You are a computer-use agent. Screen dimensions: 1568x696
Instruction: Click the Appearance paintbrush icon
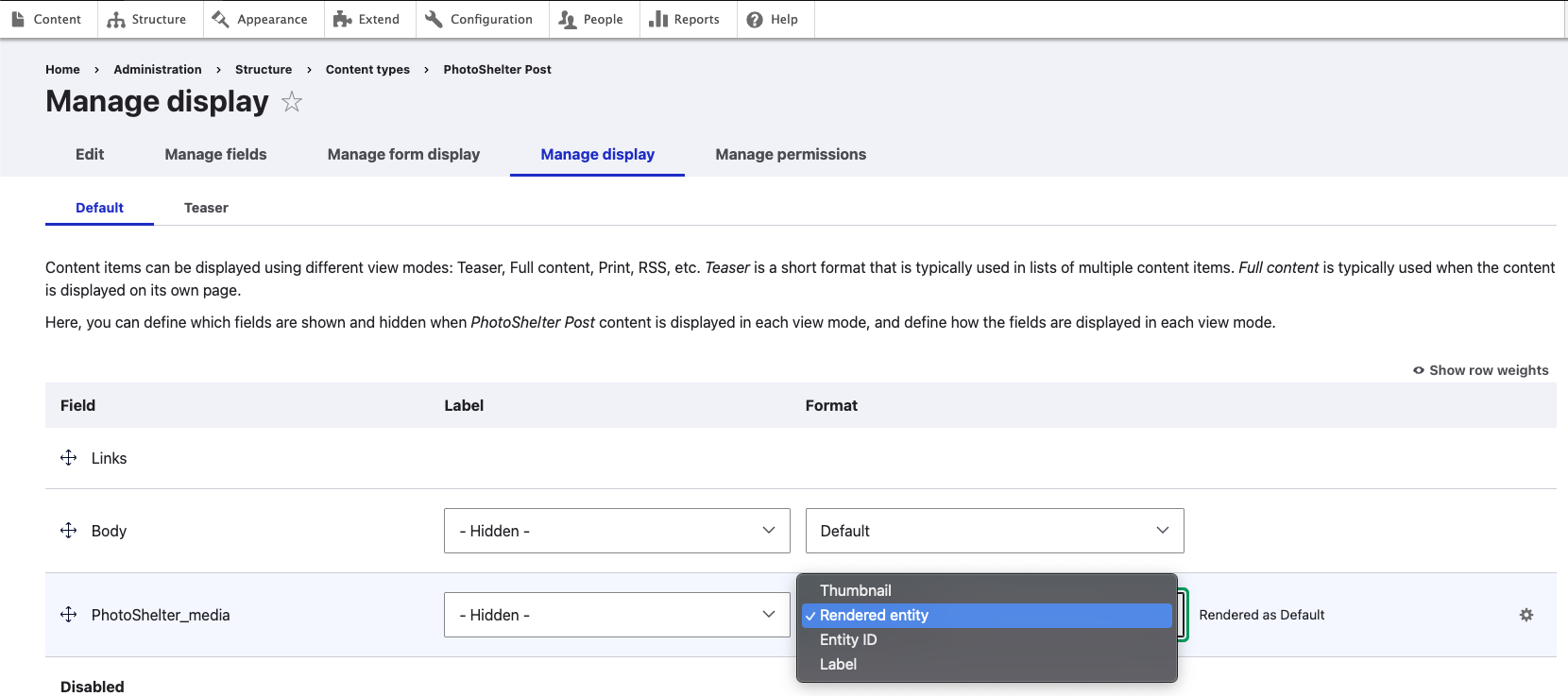tap(221, 19)
